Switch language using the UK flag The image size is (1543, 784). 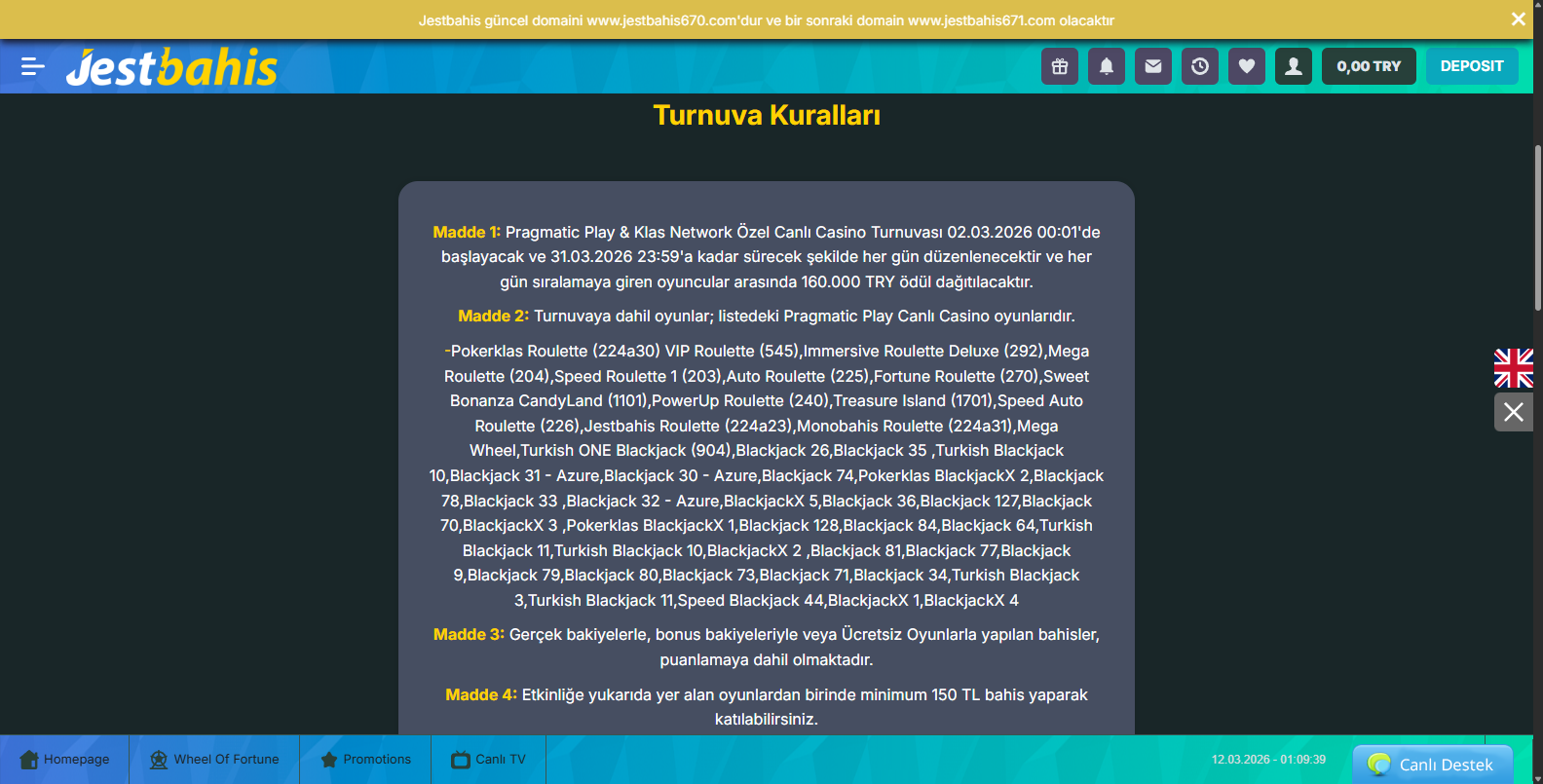[x=1514, y=368]
